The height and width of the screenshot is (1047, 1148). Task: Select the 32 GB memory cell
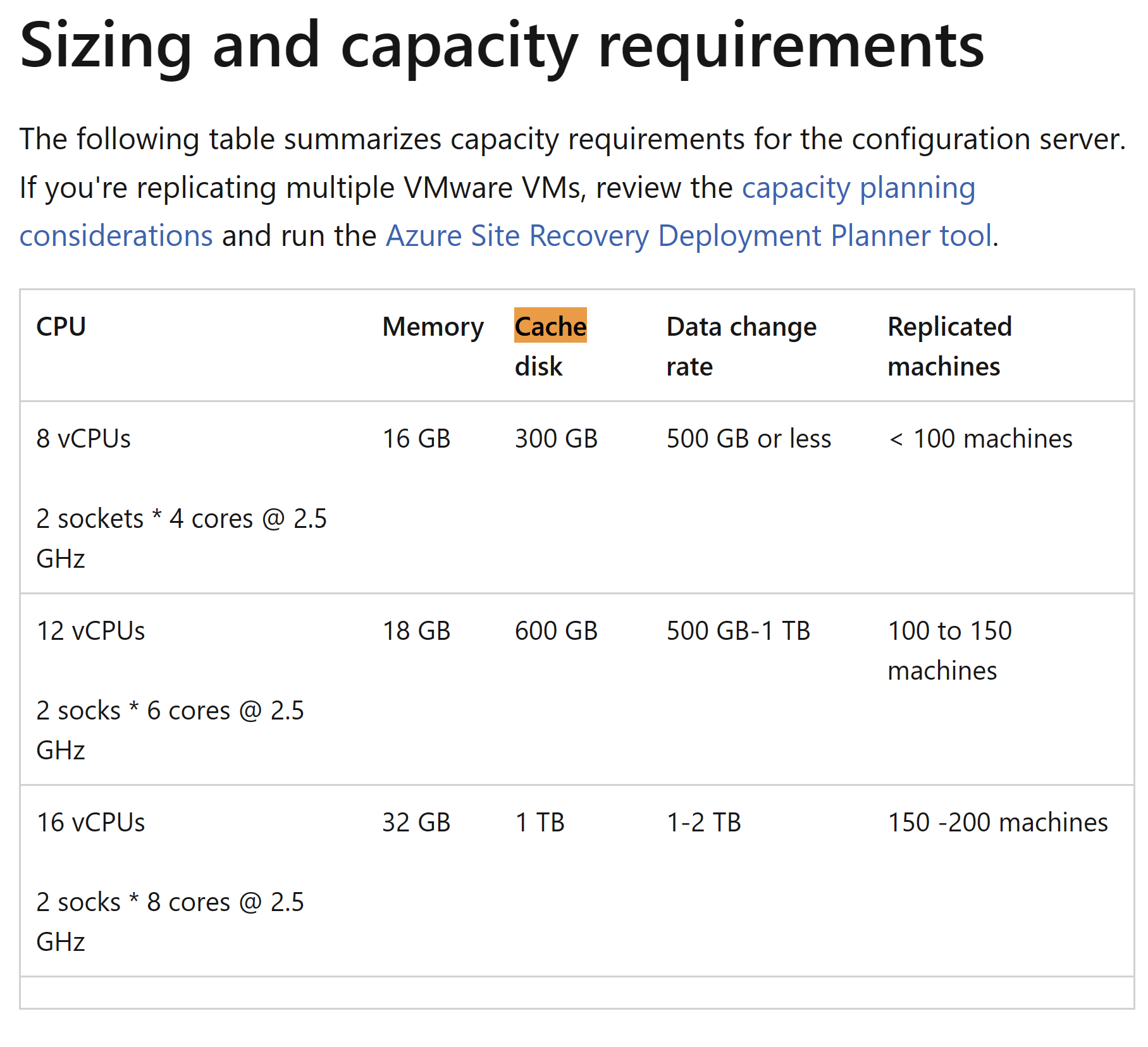point(416,823)
